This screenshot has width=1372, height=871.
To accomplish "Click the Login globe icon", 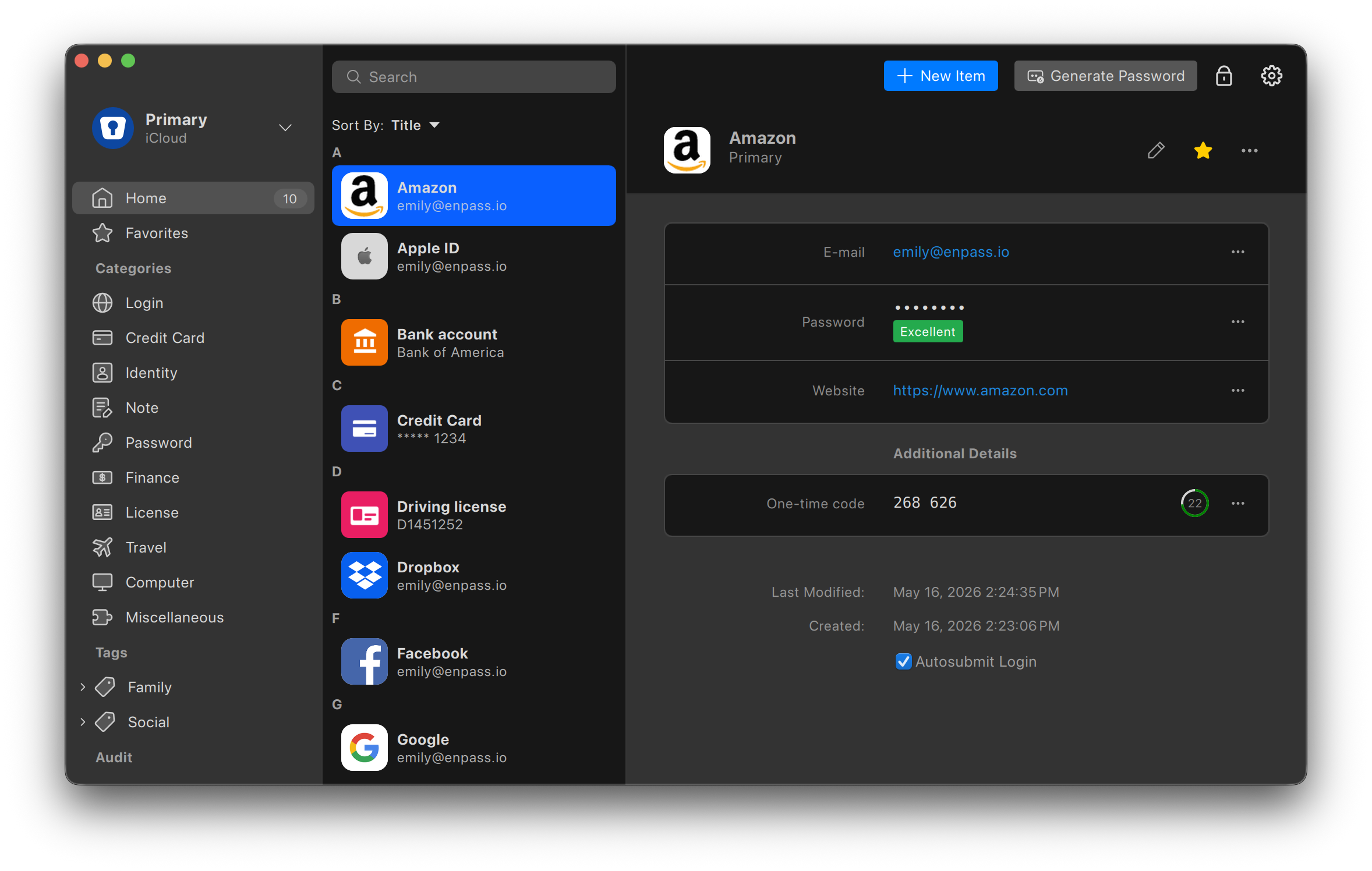I will pos(102,303).
